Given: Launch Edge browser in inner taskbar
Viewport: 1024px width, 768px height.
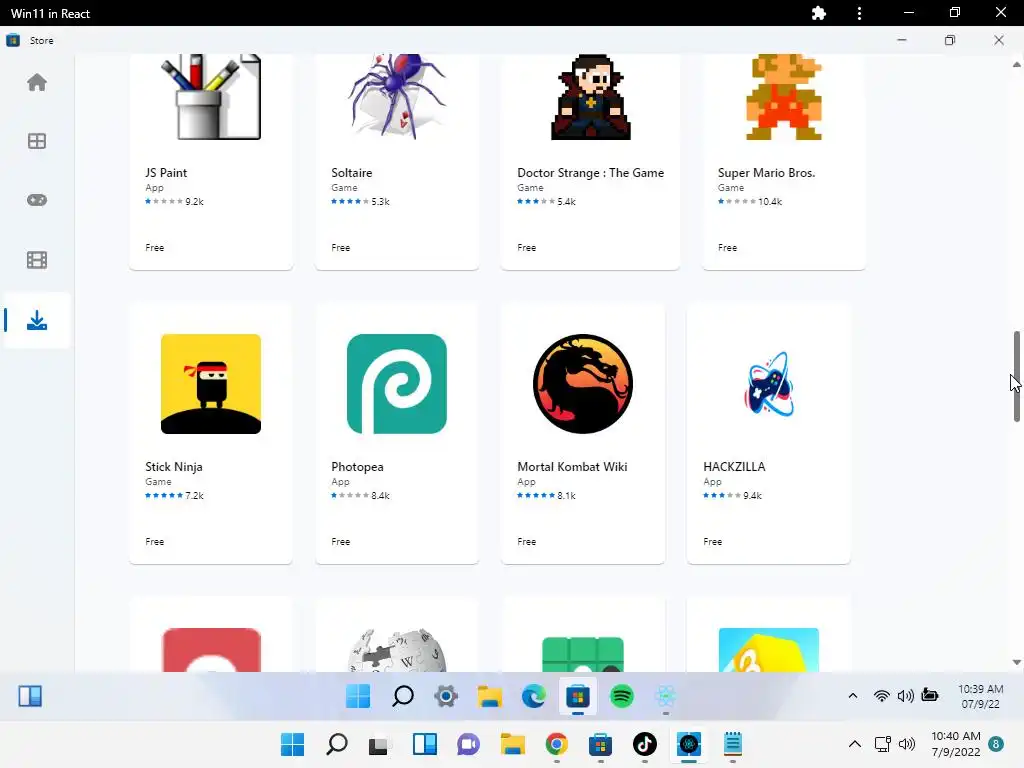Looking at the screenshot, I should [534, 696].
